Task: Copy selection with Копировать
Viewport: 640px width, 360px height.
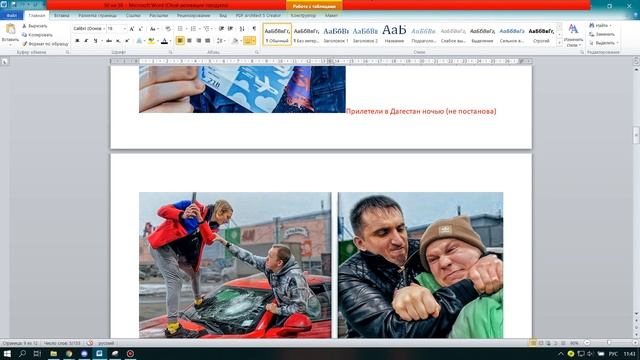Action: point(37,35)
